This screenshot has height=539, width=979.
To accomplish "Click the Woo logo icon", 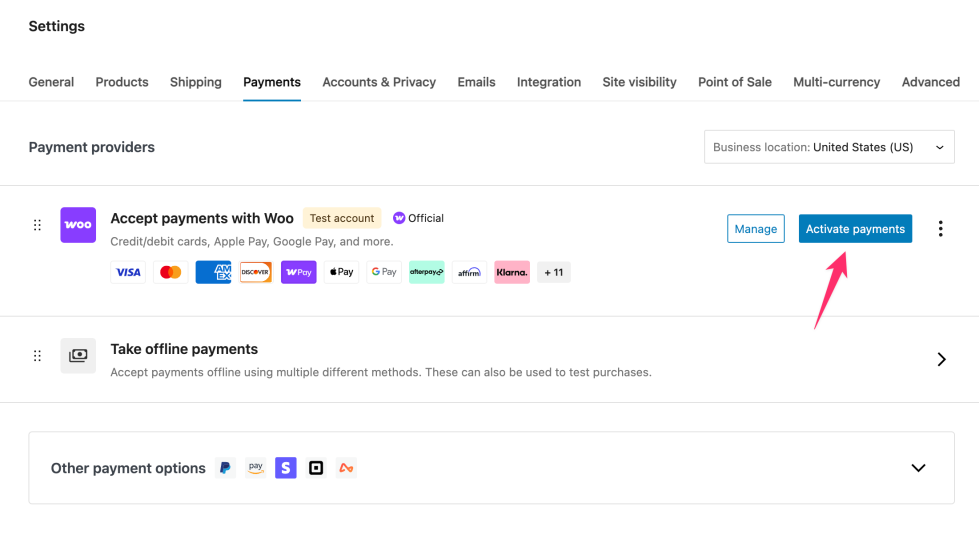I will click(78, 225).
